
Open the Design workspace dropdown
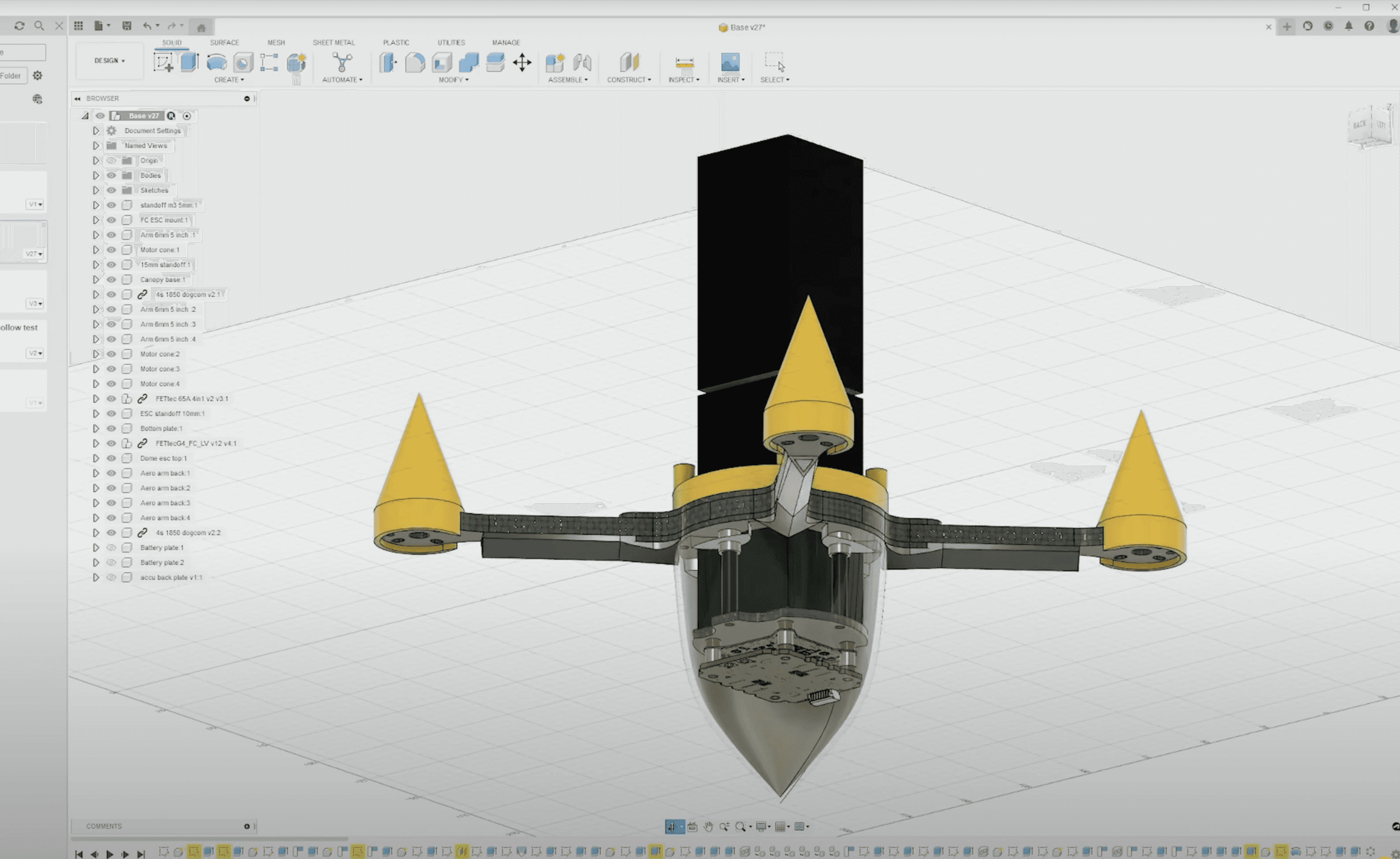(x=109, y=61)
